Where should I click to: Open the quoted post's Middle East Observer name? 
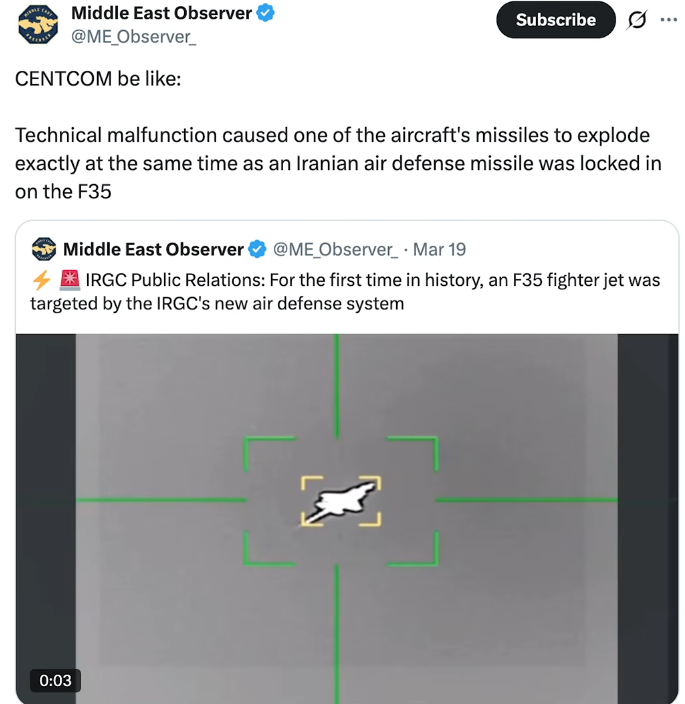click(x=153, y=249)
